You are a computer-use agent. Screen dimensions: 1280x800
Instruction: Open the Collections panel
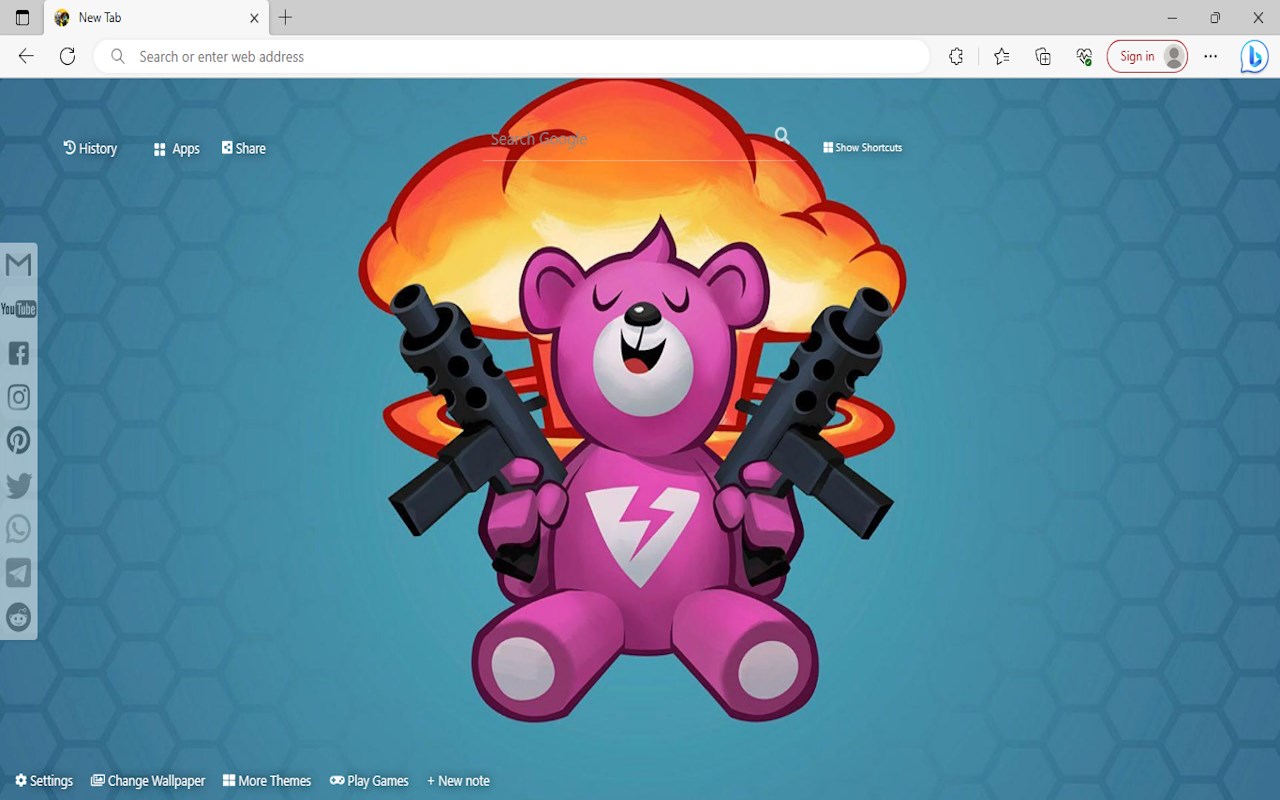pos(1043,57)
